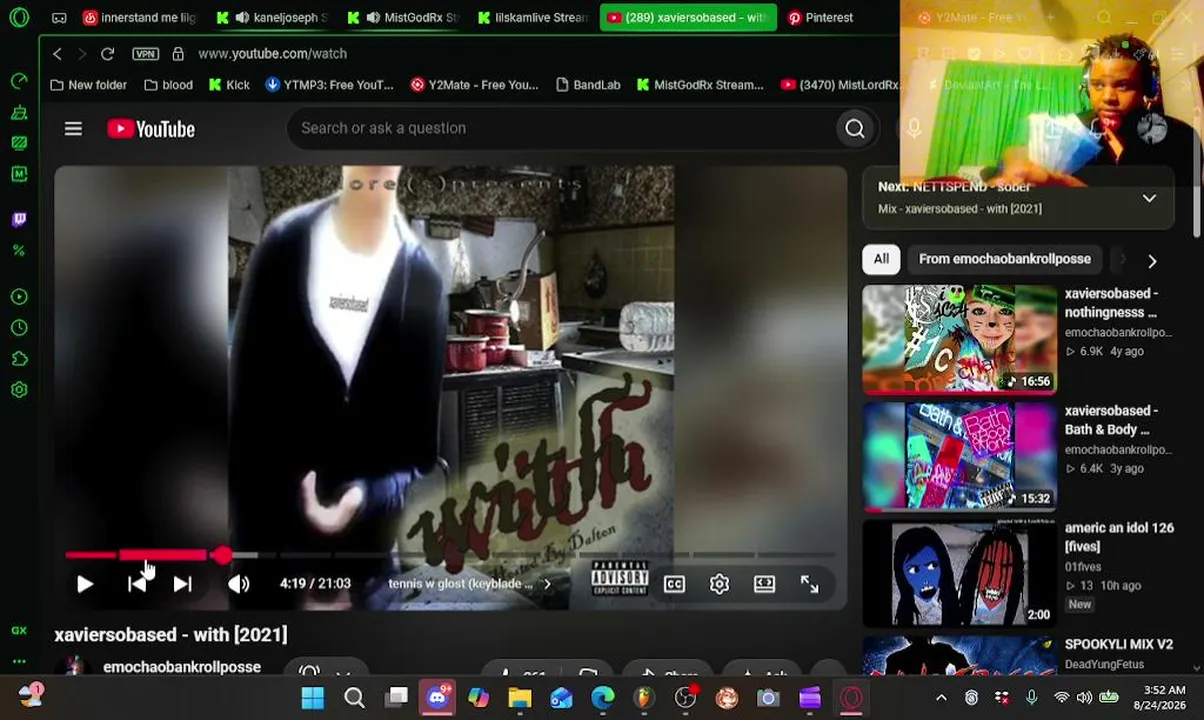Open xaviersobased nothingness video thumbnail
This screenshot has height=720, width=1204.
coord(959,339)
